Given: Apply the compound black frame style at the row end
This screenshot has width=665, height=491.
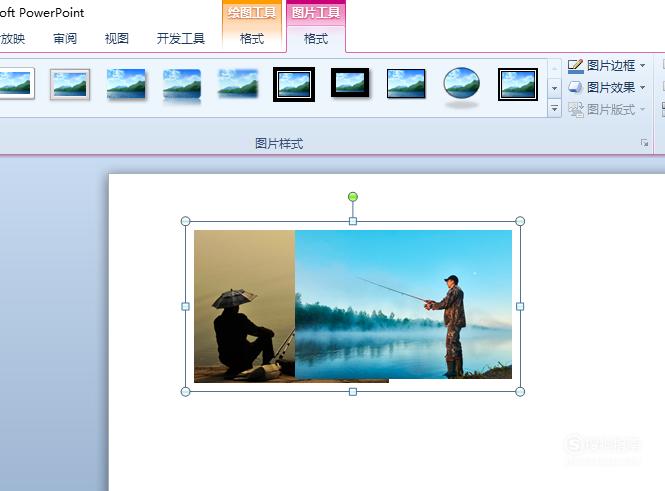Looking at the screenshot, I should tap(518, 84).
